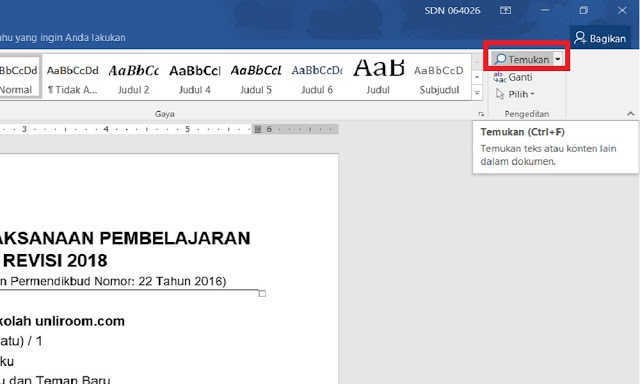This screenshot has width=640, height=384.
Task: Open ribbon display options icon
Action: coord(505,11)
